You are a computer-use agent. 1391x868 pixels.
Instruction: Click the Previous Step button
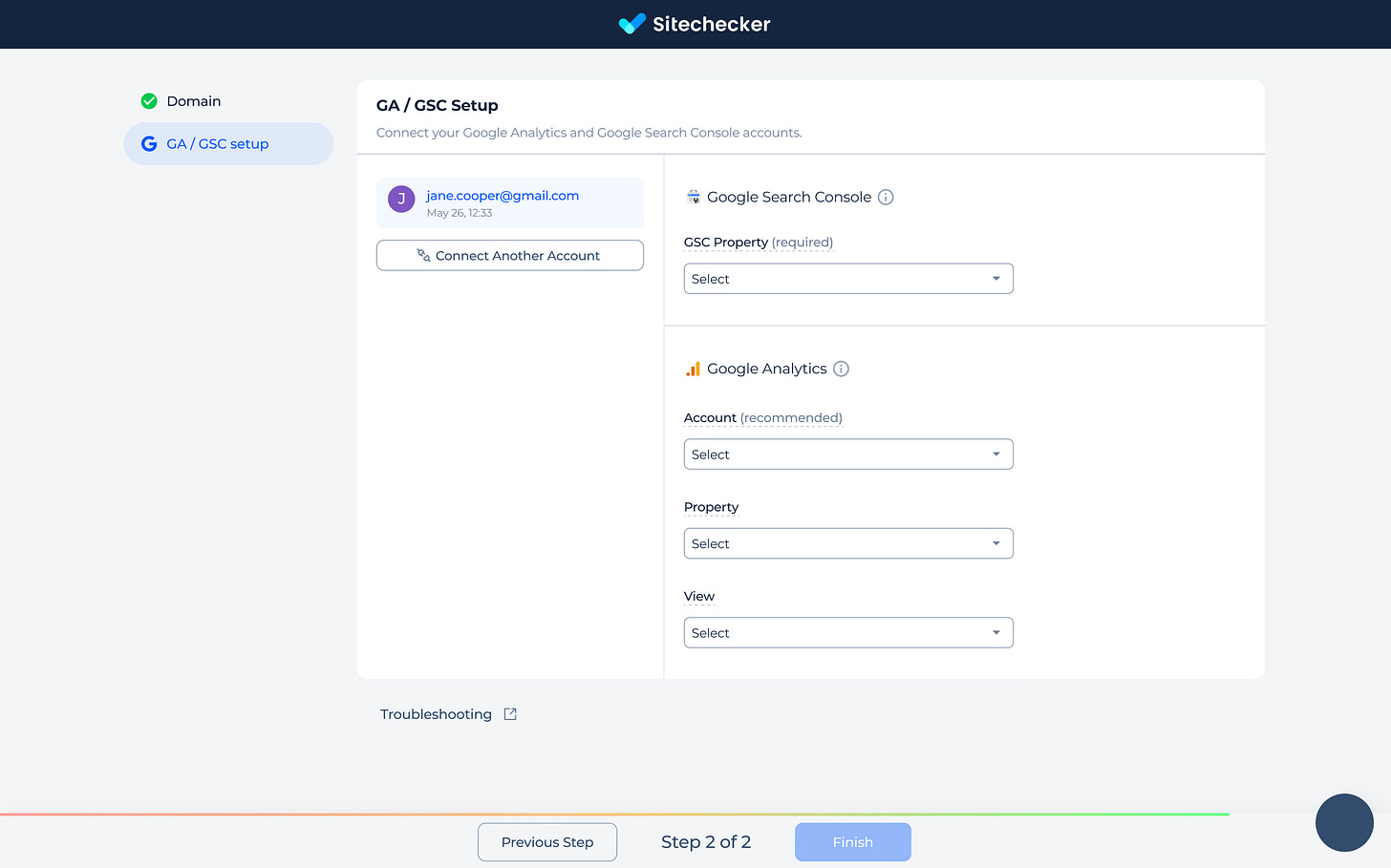(x=547, y=842)
